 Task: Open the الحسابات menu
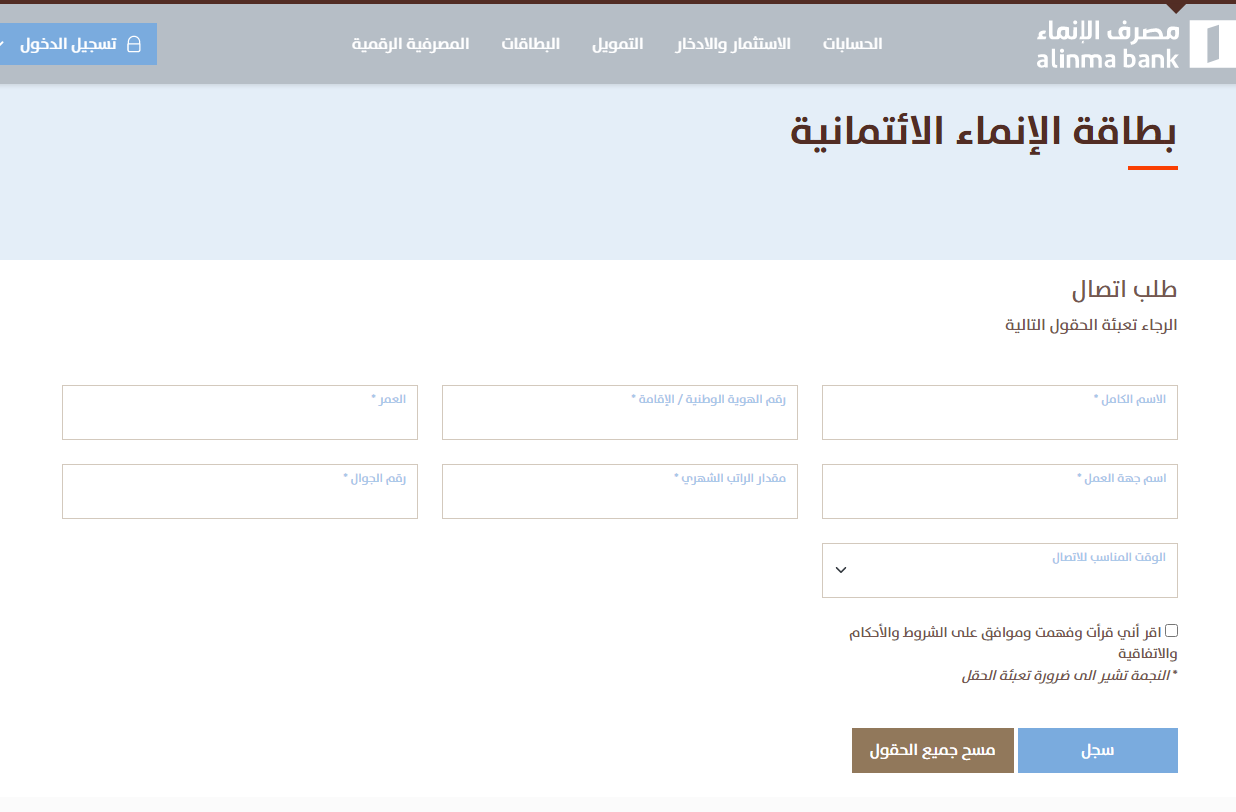pos(852,44)
